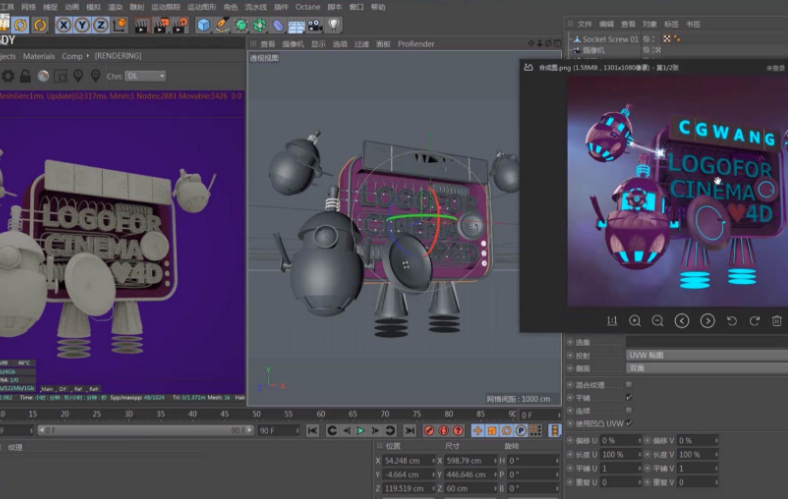788x500 pixels.
Task: Open the ProRender viewport menu
Action: pos(416,44)
